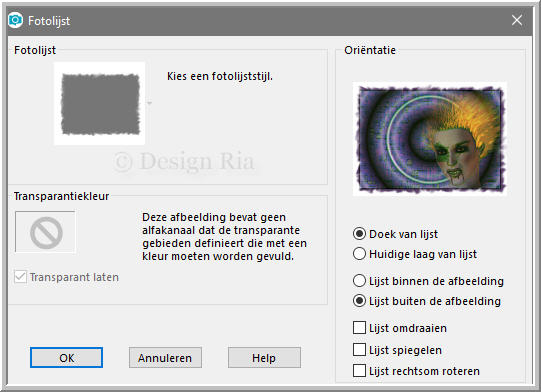Click the framed preview image under Oriëntatie
The image size is (541, 392).
(430, 139)
